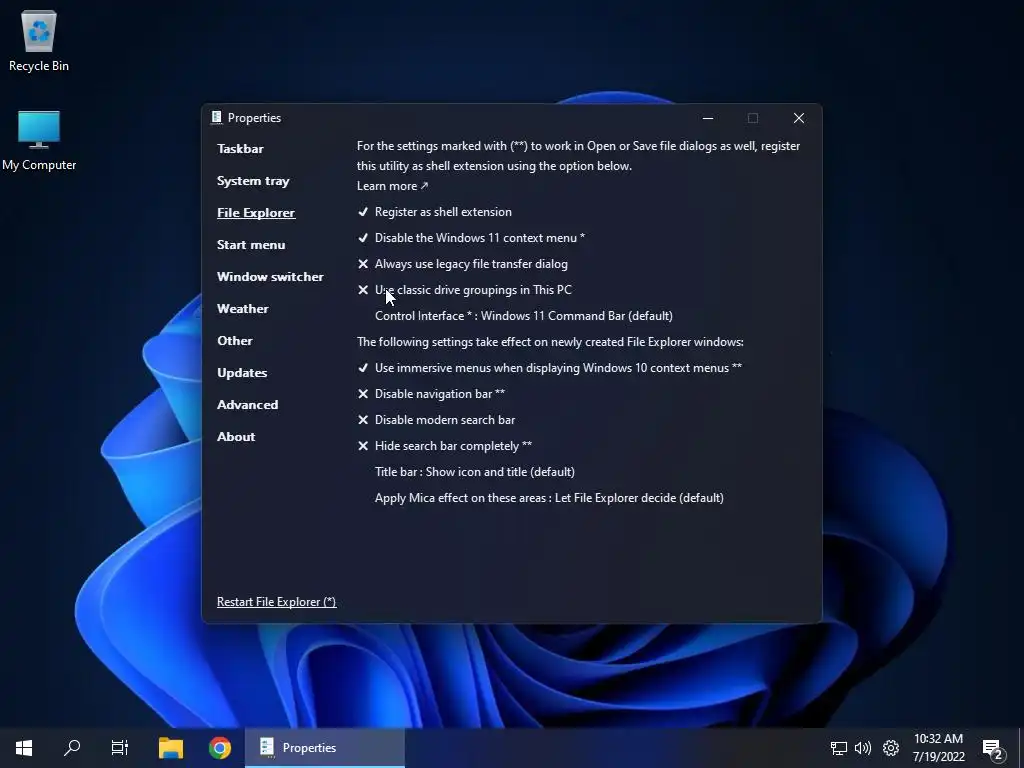
Task: Enable Disable navigation bar option
Action: point(432,394)
